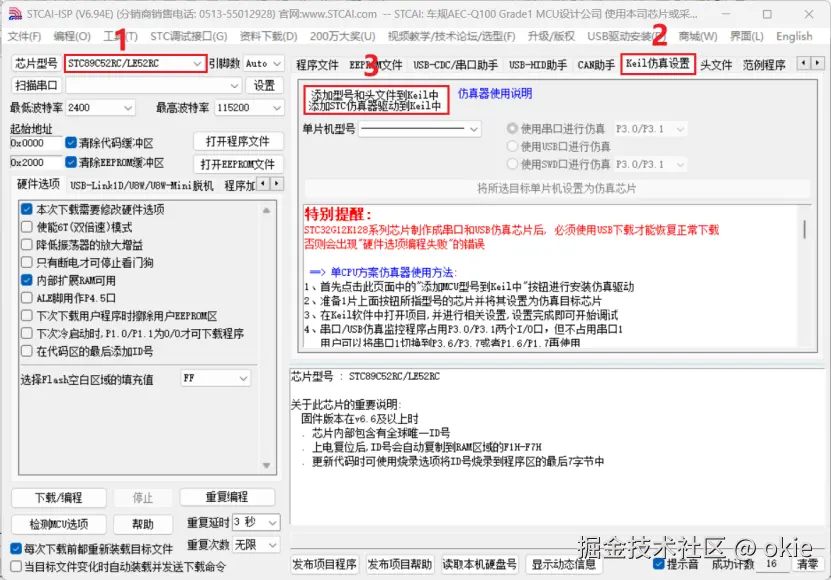Viewport: 831px width, 580px height.
Task: Click left arrow next to 程序加 tab
Action: click(x=263, y=183)
